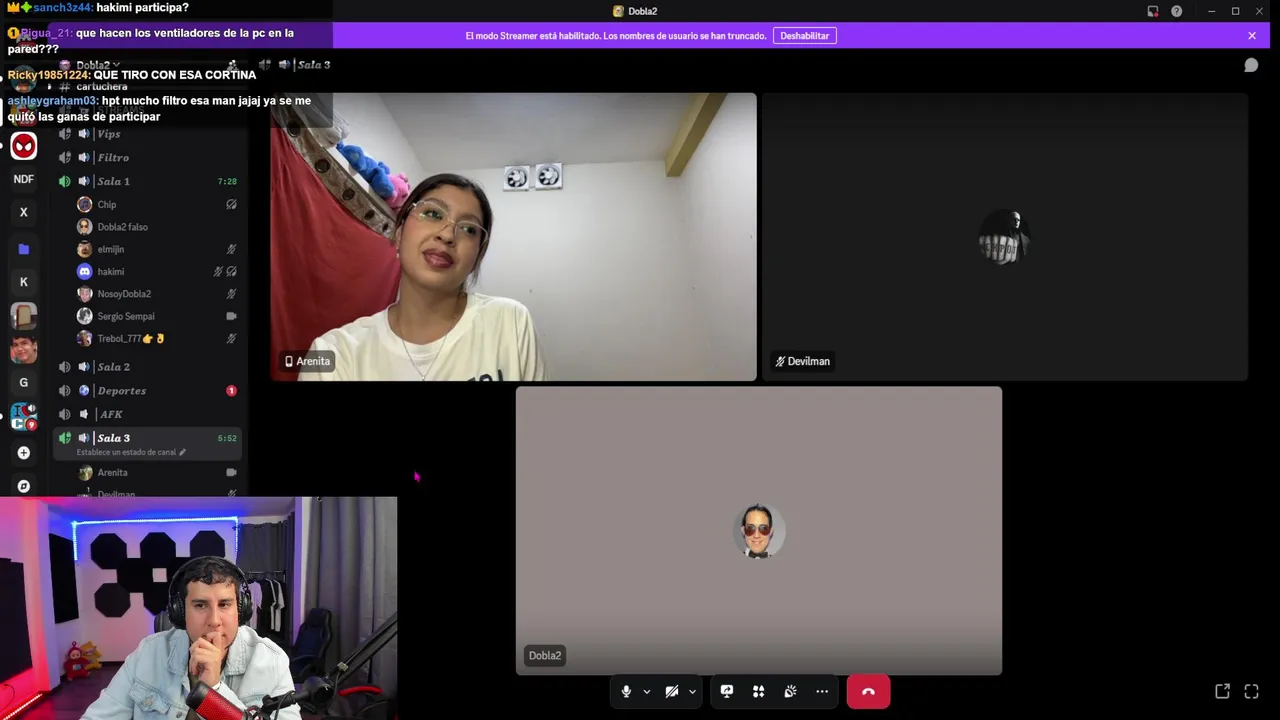Click Sergio Sempai's camera icon
The height and width of the screenshot is (720, 1280).
tap(231, 316)
